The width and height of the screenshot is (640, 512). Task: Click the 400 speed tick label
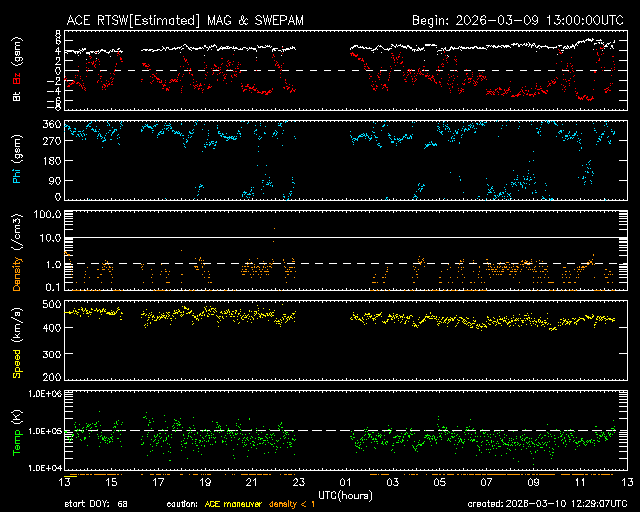click(52, 328)
